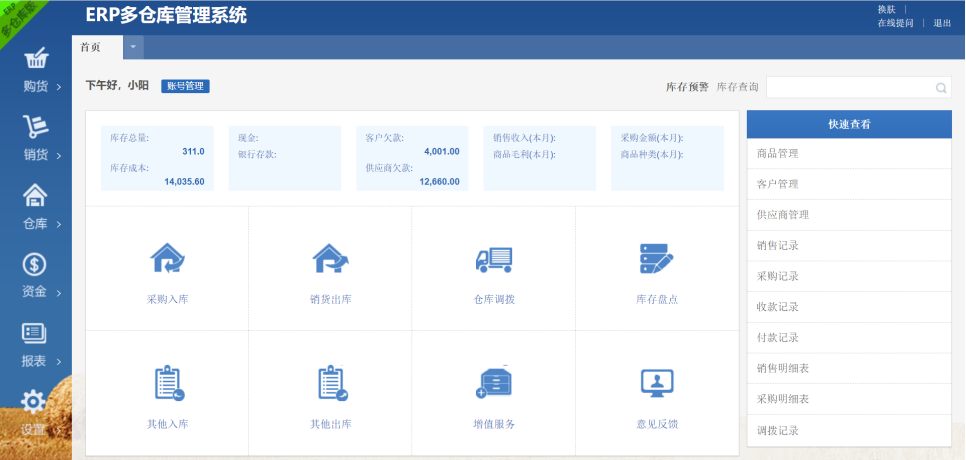
Task: Click the 仓库调拨 truck icon
Action: (494, 259)
